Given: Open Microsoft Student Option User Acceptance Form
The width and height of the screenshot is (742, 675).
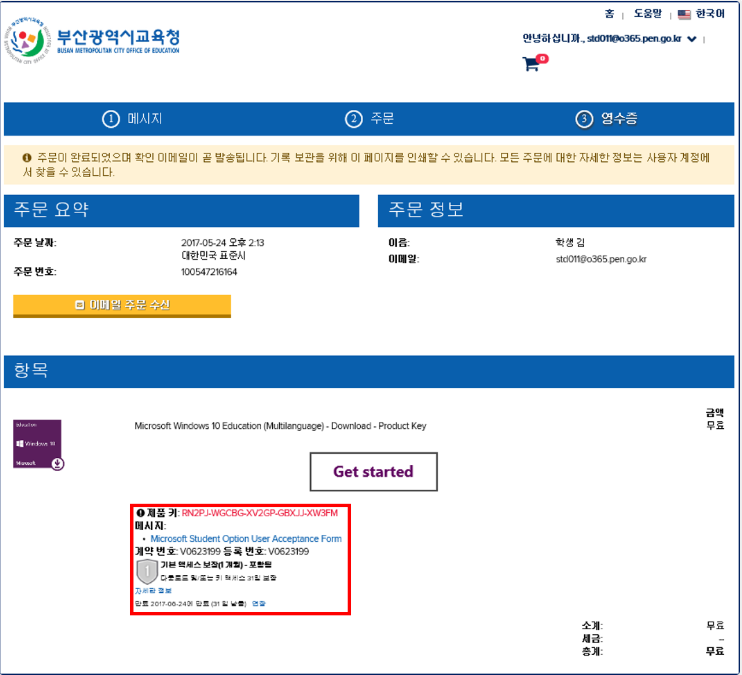Looking at the screenshot, I should 246,539.
